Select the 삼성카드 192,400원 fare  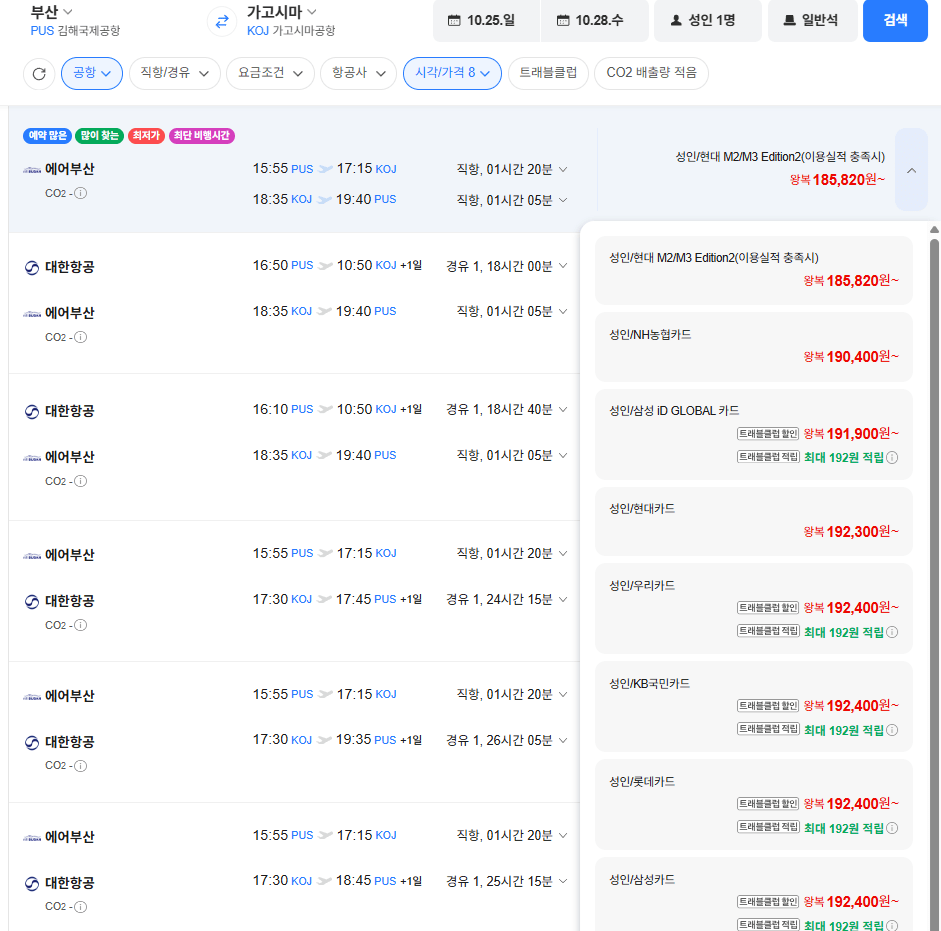pos(754,894)
